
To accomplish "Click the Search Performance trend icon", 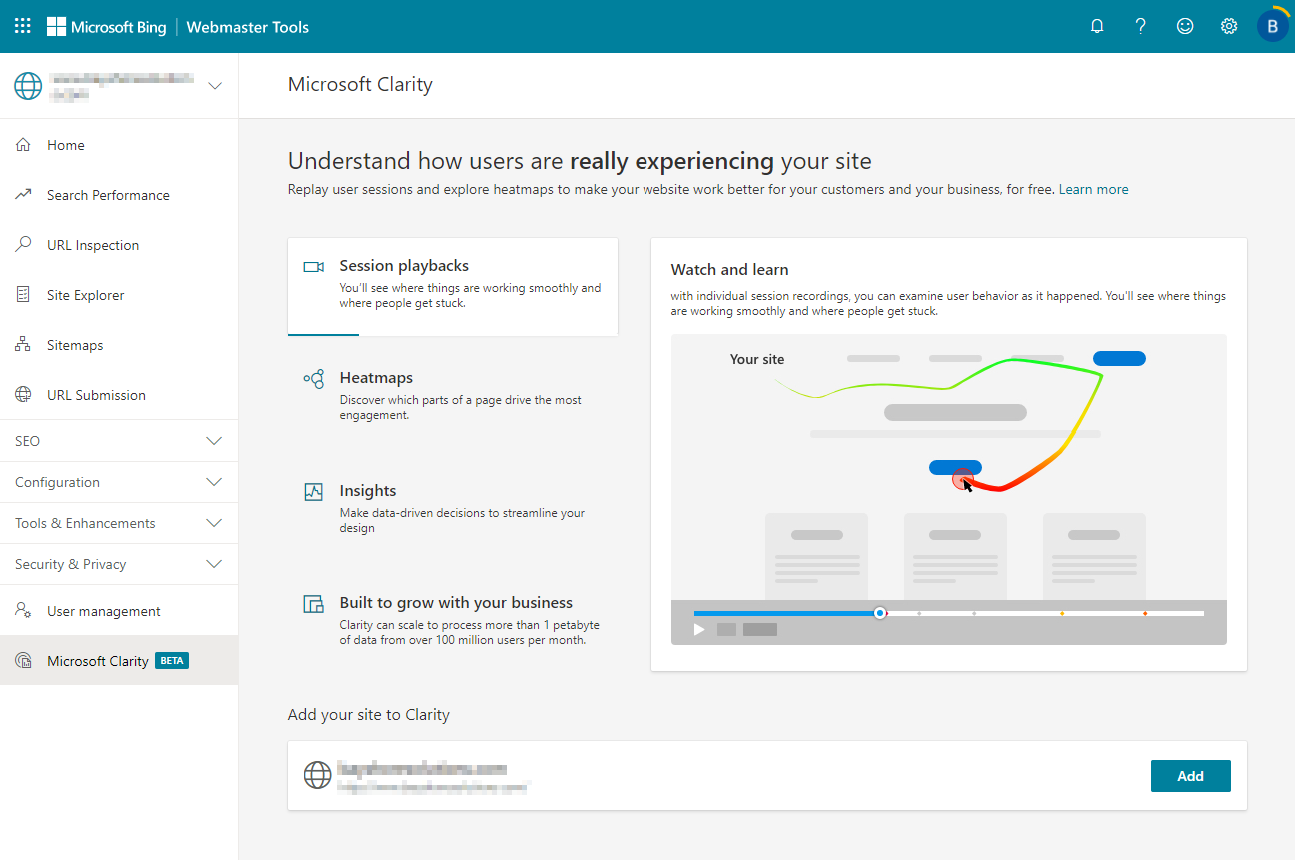I will pyautogui.click(x=24, y=195).
